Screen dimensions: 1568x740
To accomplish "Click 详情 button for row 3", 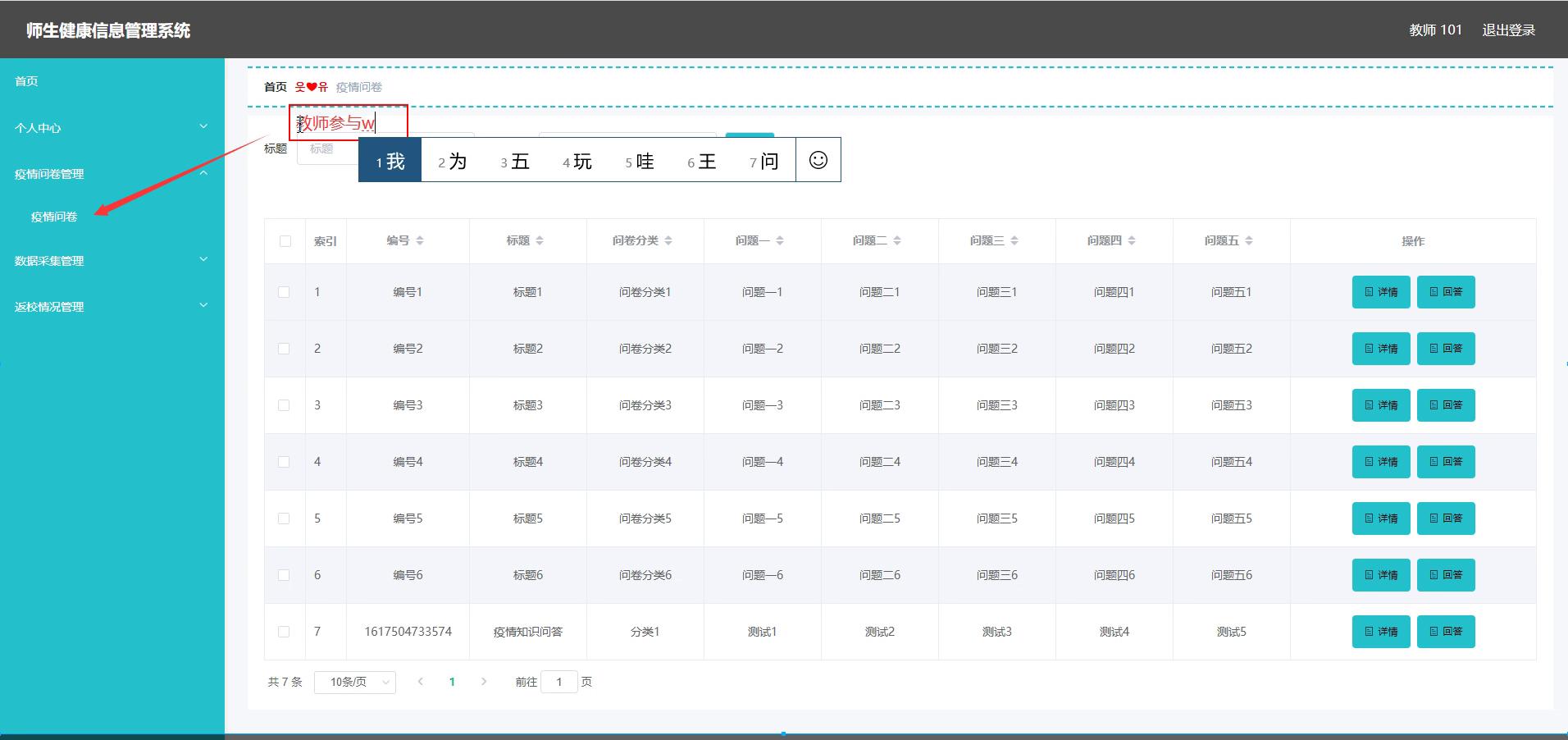I will click(1380, 405).
